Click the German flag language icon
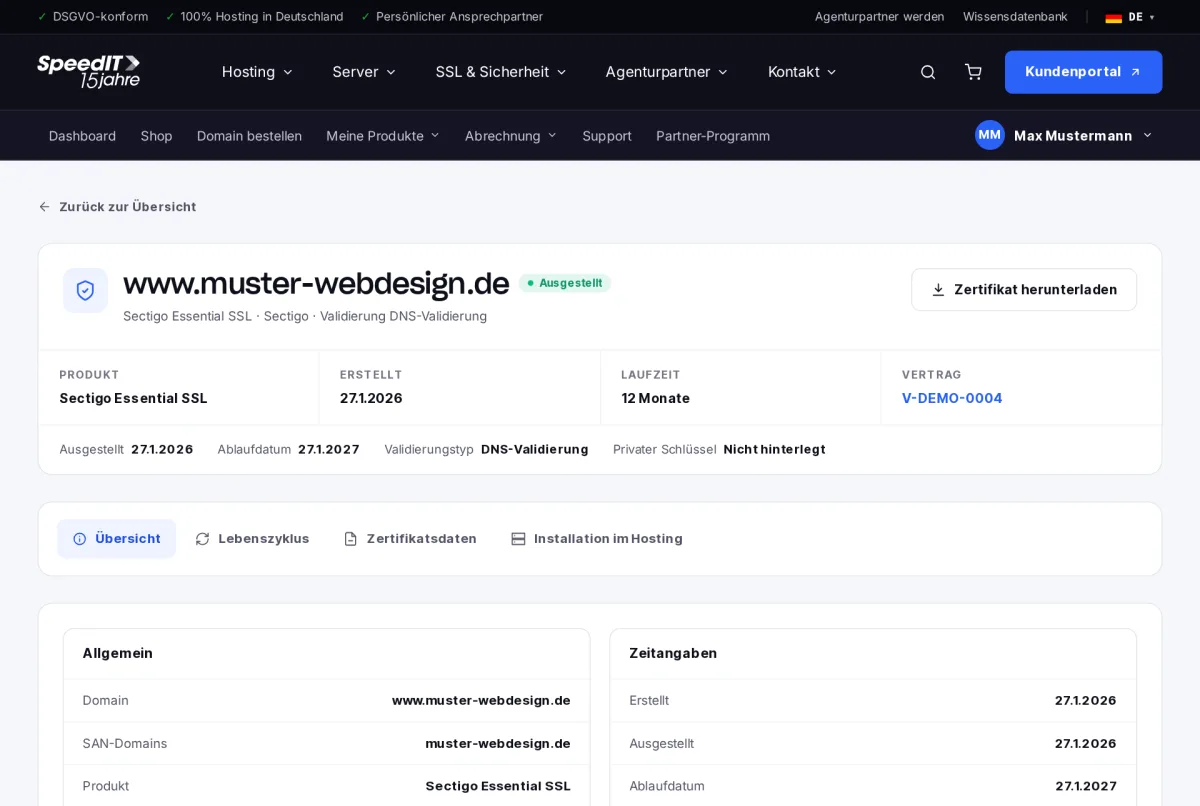Screen dimensions: 1200x806 point(1113,17)
